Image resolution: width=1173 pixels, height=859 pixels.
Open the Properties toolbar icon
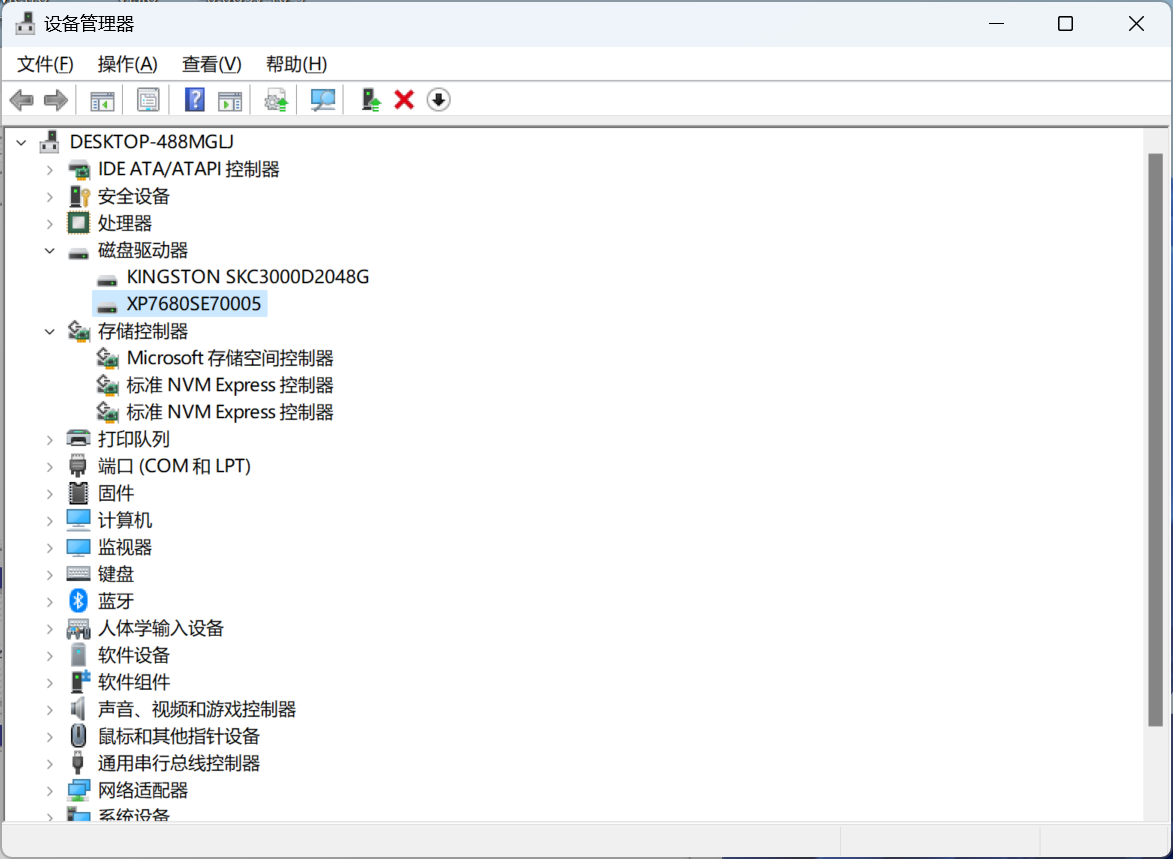tap(148, 100)
